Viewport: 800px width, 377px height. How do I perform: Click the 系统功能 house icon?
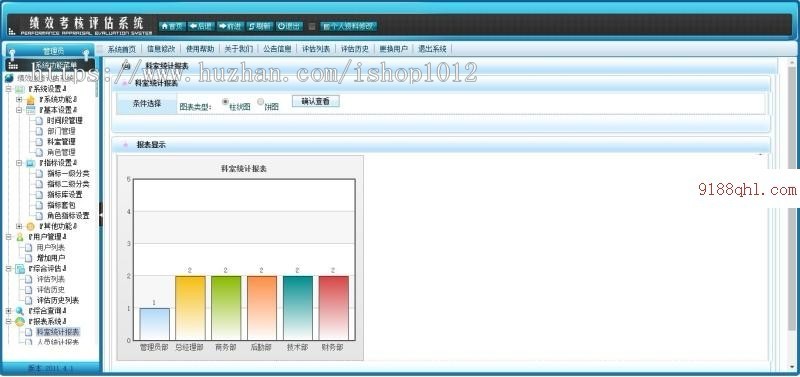coord(30,99)
